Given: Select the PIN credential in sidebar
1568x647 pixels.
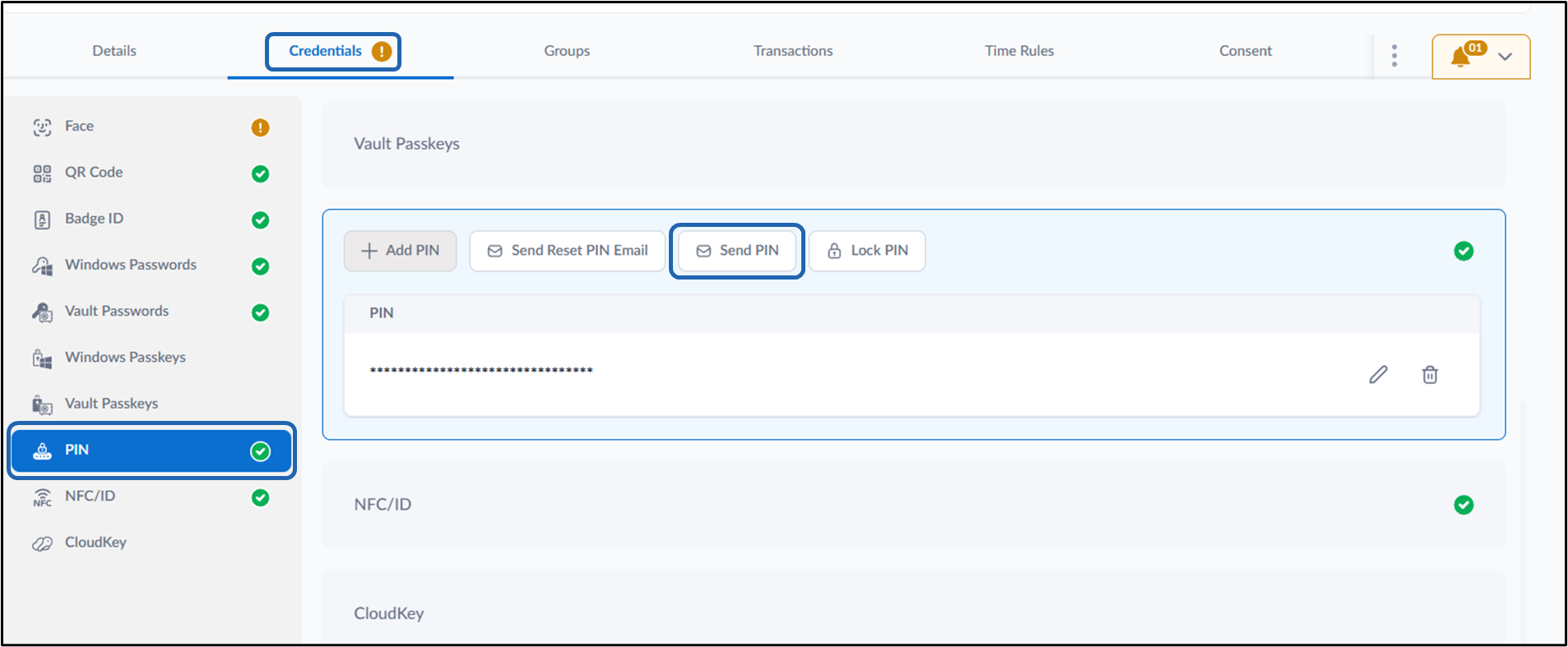Looking at the screenshot, I should (151, 451).
